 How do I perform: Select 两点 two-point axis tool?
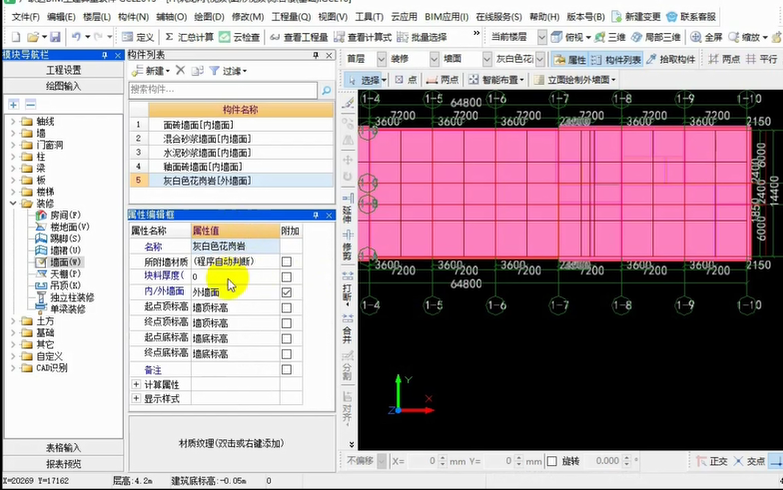724,59
